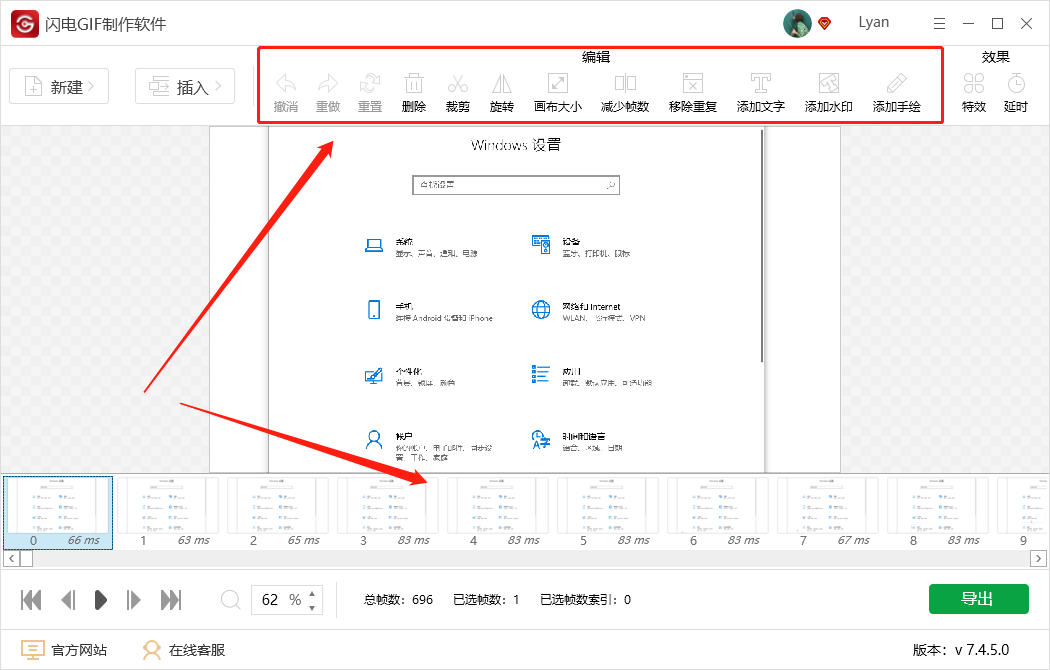The height and width of the screenshot is (670, 1050).
Task: Step to the next frame
Action: (x=133, y=600)
